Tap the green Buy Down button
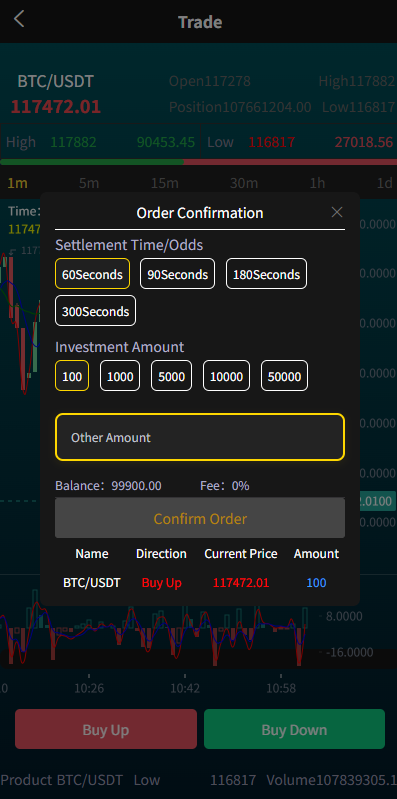This screenshot has width=397, height=799. click(294, 729)
